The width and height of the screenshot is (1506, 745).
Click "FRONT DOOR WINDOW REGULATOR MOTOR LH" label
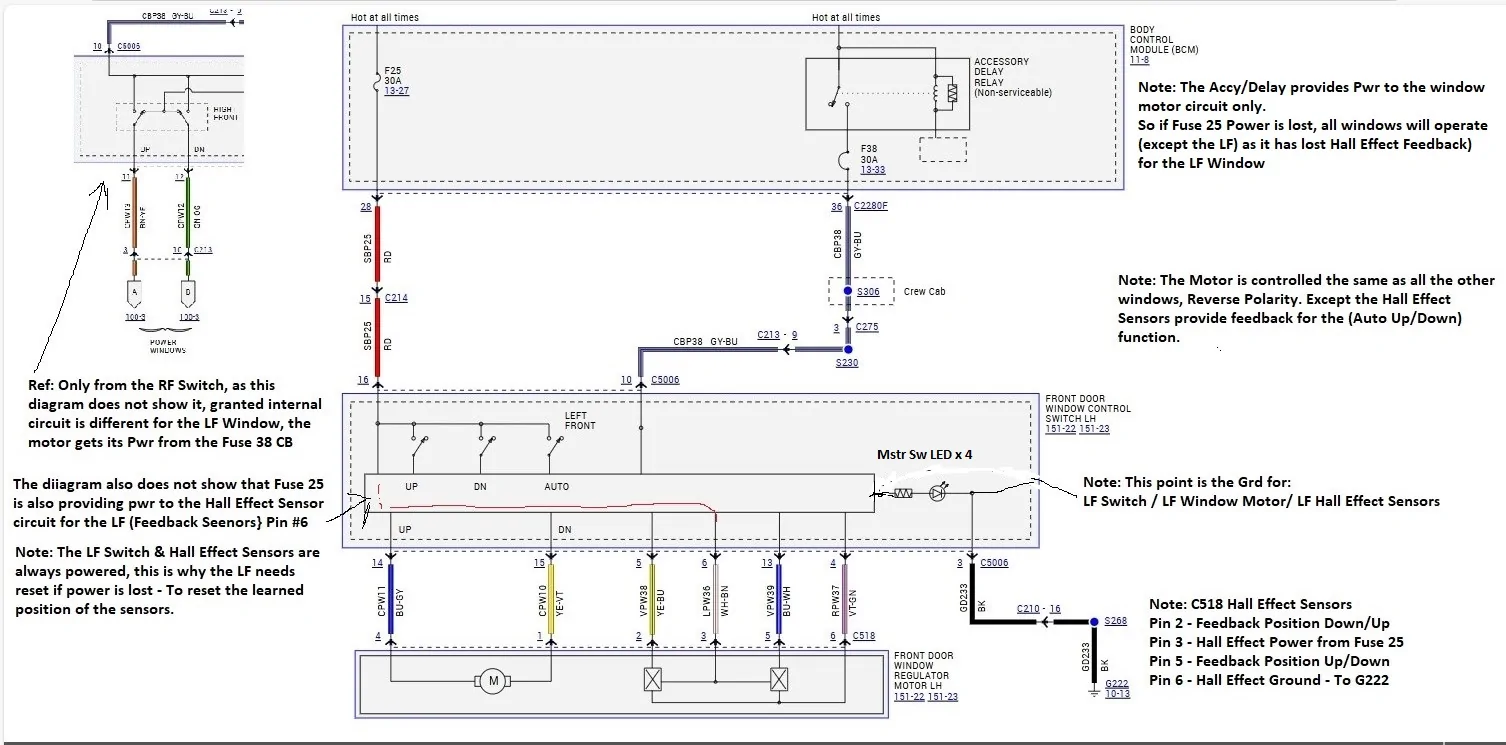click(x=923, y=671)
